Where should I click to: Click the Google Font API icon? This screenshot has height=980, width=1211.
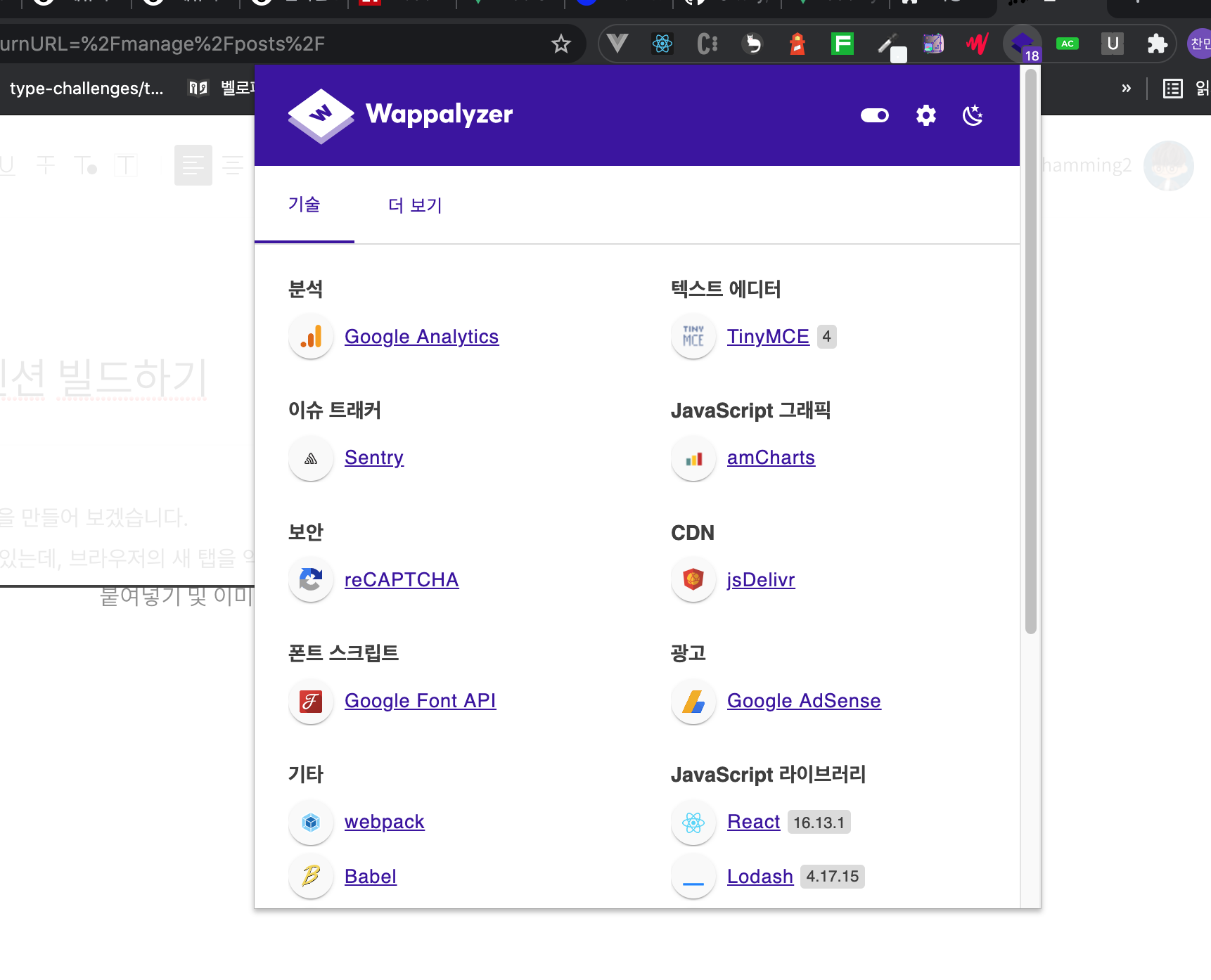(311, 701)
